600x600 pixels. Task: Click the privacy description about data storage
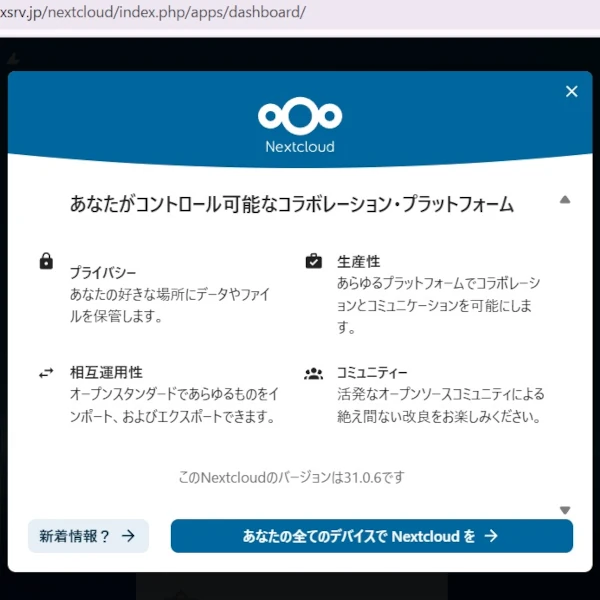point(170,305)
